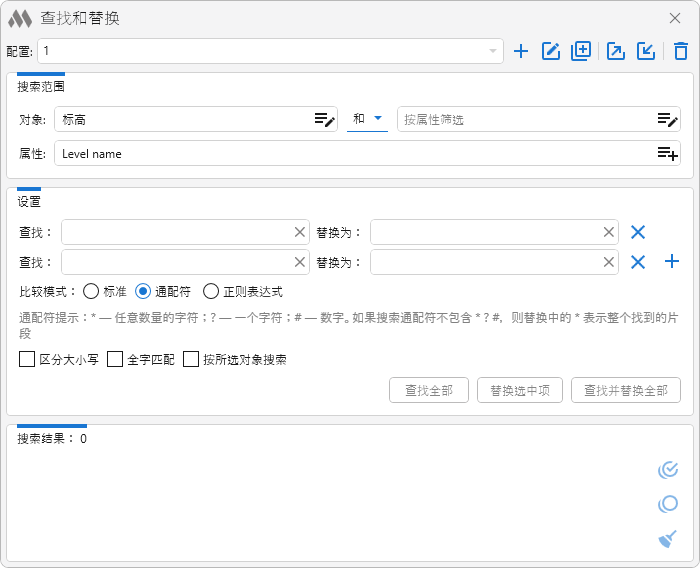This screenshot has width=700, height=568.
Task: Click the 查找全部 button
Action: 429,391
